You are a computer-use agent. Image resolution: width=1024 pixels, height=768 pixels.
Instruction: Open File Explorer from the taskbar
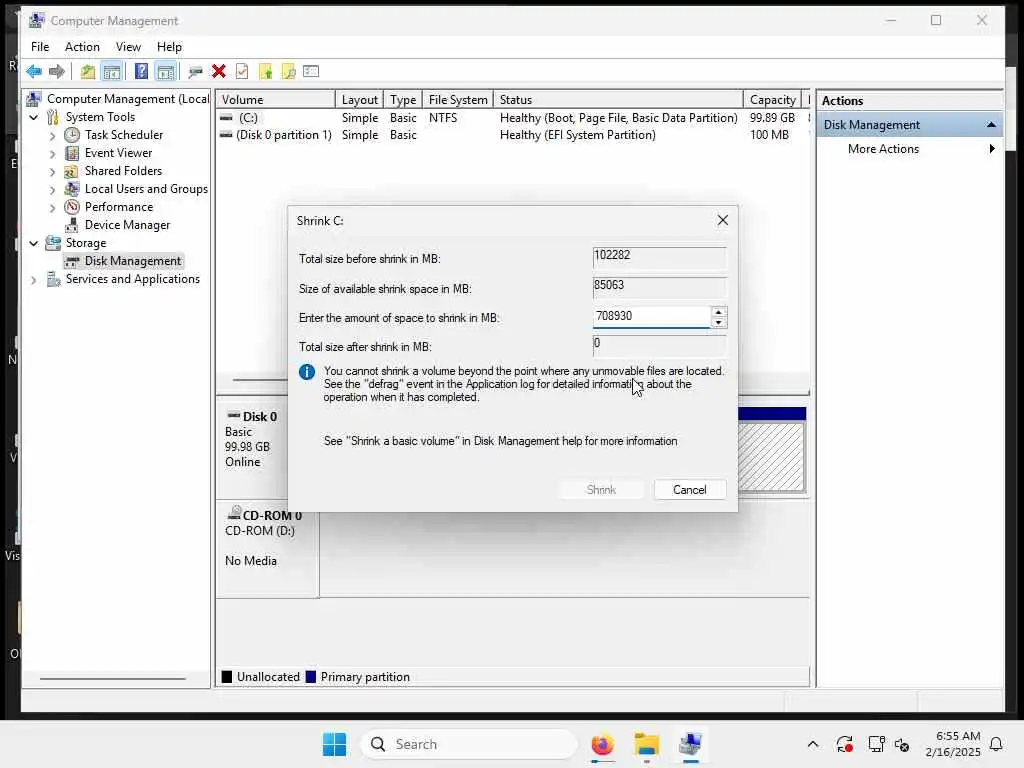(x=647, y=744)
